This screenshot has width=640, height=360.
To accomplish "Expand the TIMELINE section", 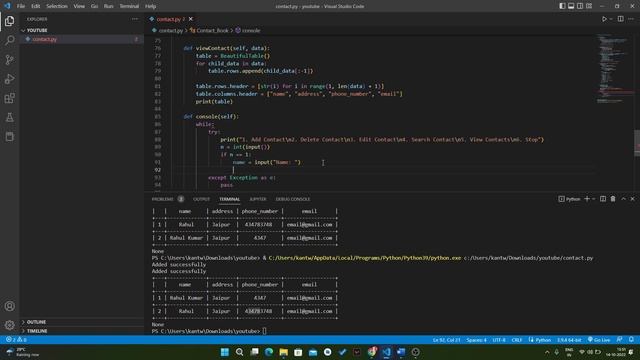I will 82,331.
